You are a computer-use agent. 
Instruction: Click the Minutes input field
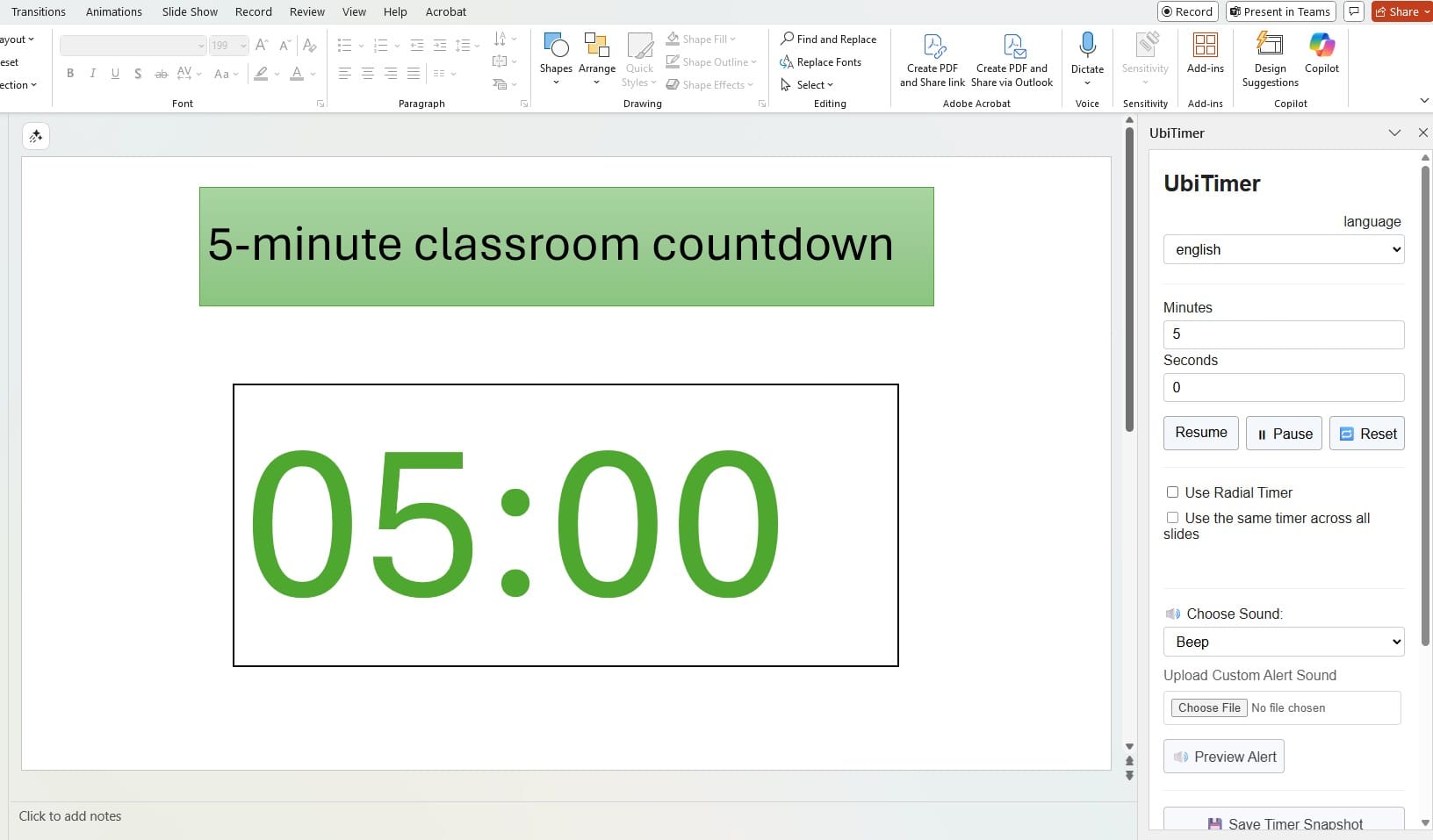[1284, 334]
